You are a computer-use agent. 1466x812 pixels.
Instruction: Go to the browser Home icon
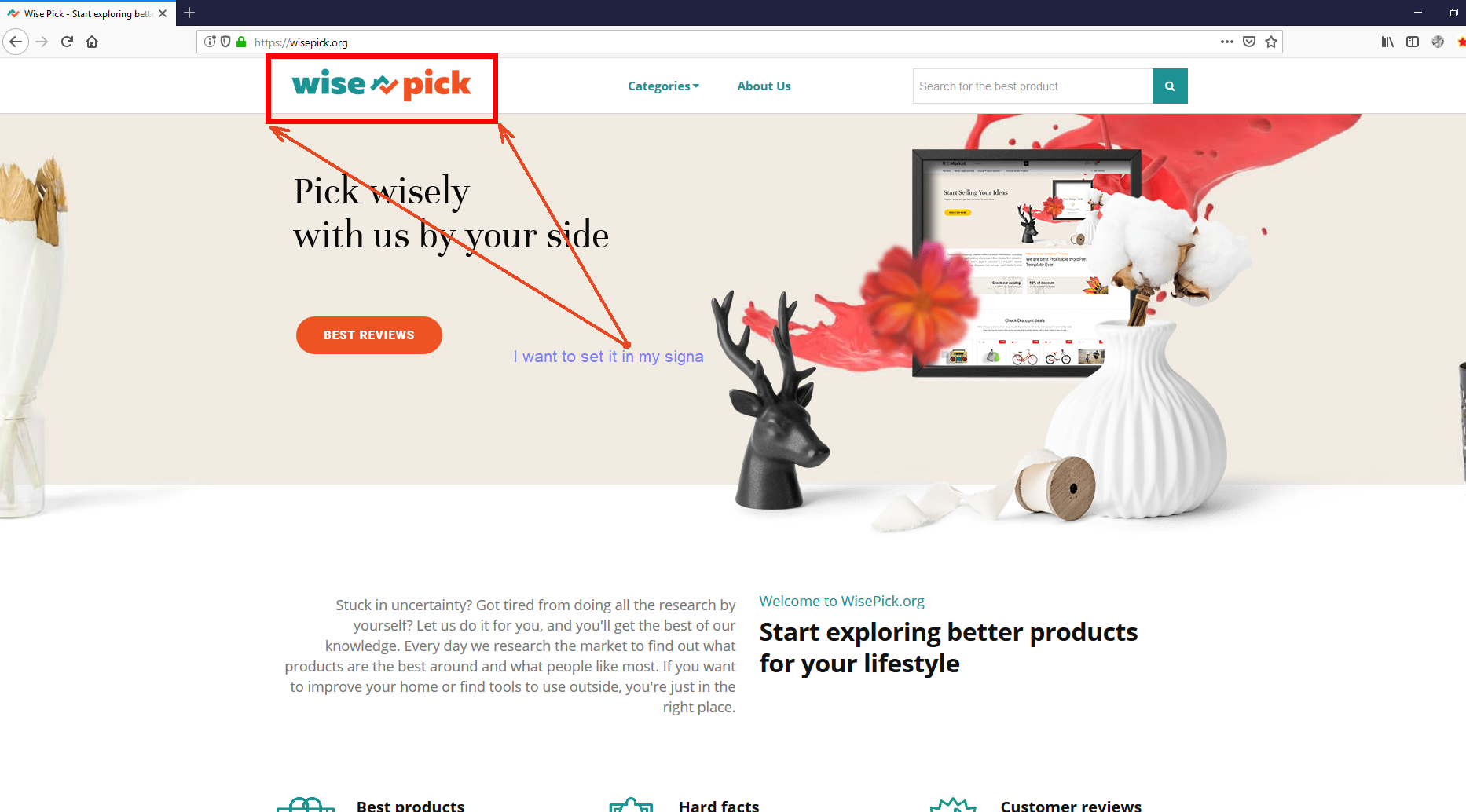pos(92,42)
